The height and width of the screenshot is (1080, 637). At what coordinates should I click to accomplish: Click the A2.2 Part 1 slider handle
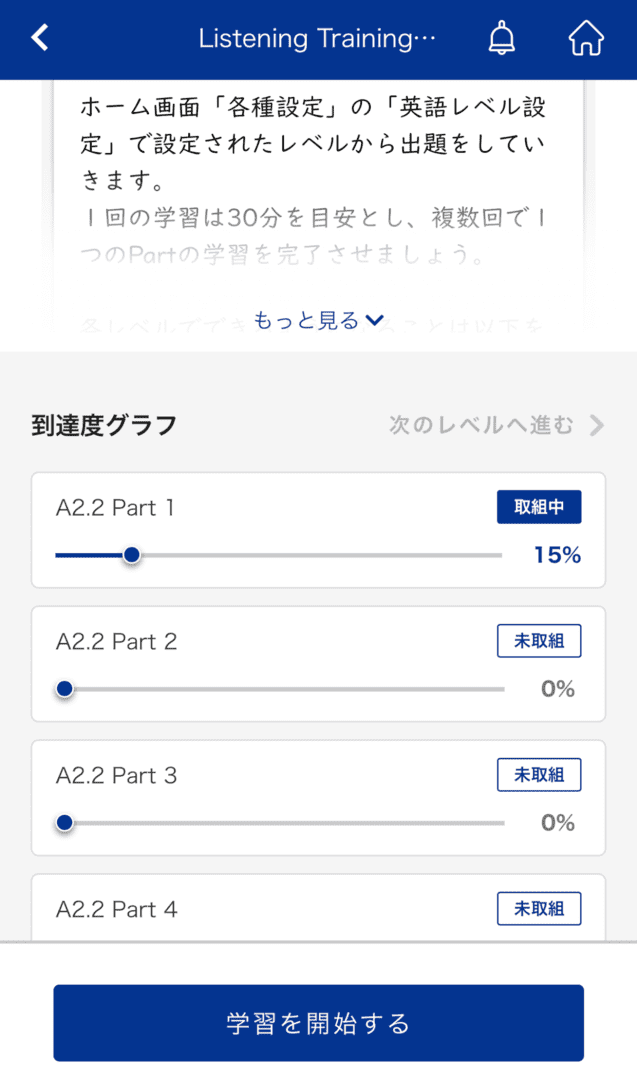[x=132, y=555]
